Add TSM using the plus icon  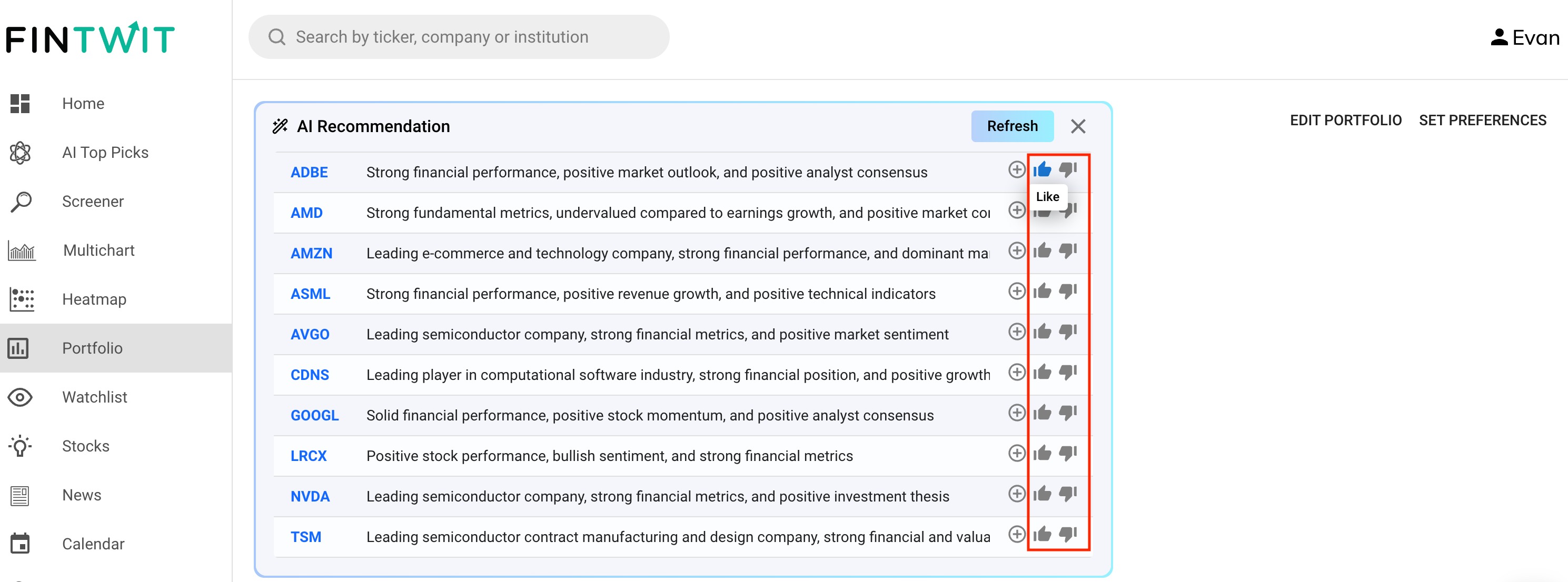(x=1017, y=535)
